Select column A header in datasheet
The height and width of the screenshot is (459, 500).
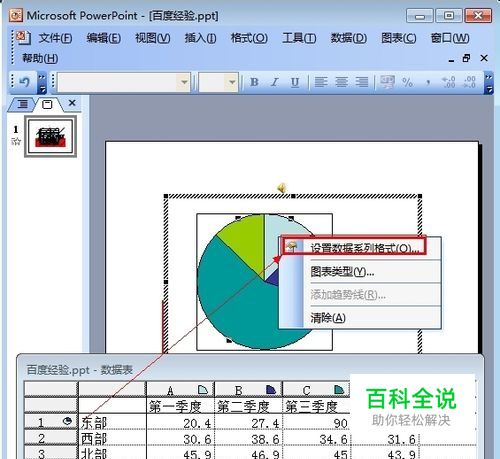point(180,390)
